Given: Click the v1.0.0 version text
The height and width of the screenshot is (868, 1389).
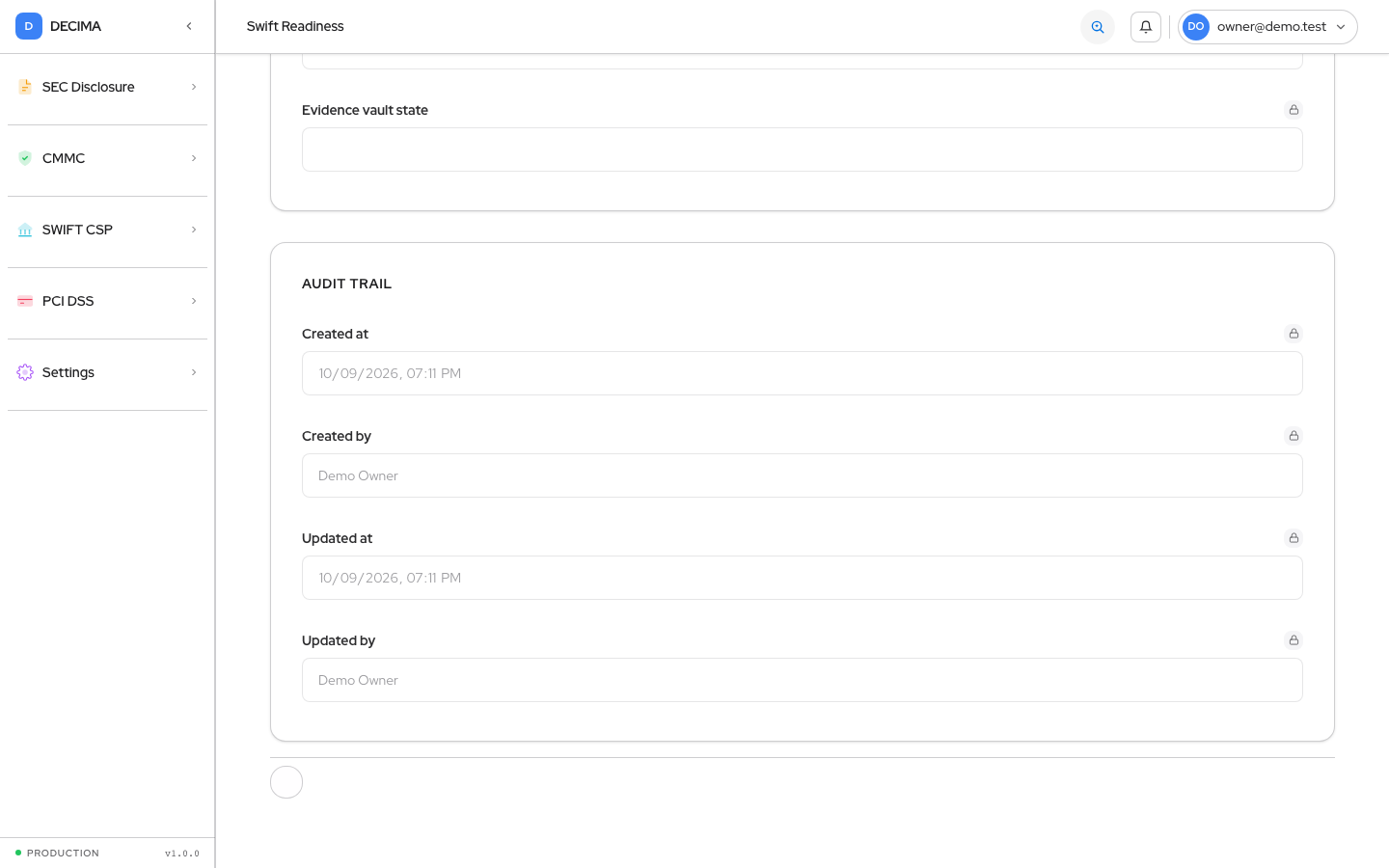Looking at the screenshot, I should pos(182,853).
